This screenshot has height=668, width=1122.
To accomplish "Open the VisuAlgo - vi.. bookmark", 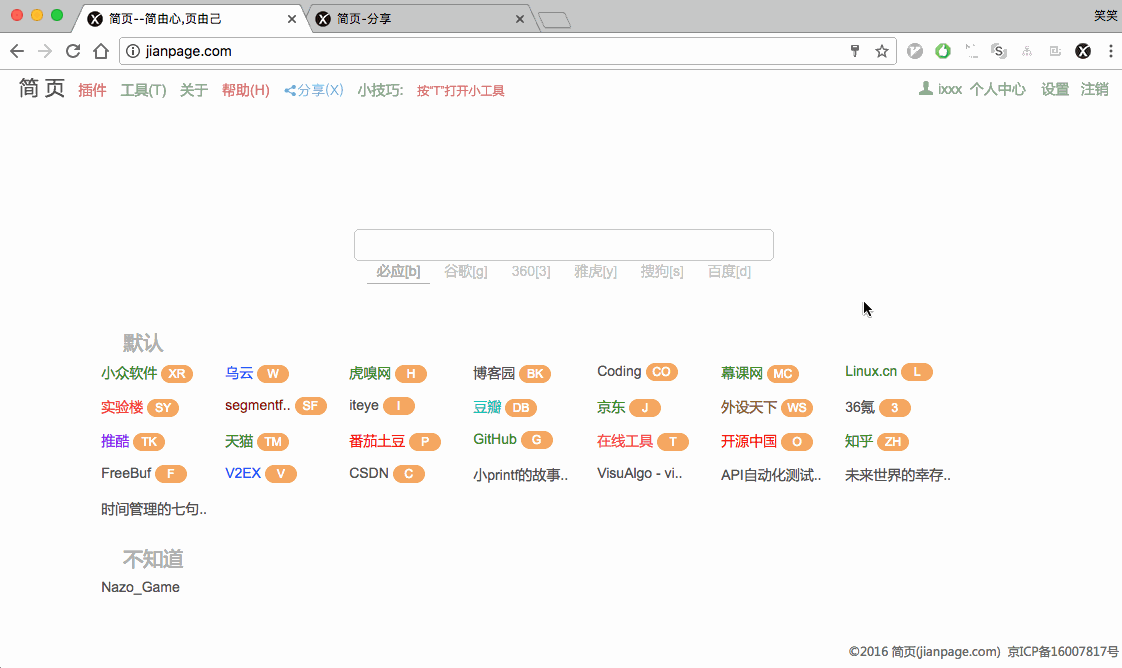I will tap(640, 473).
